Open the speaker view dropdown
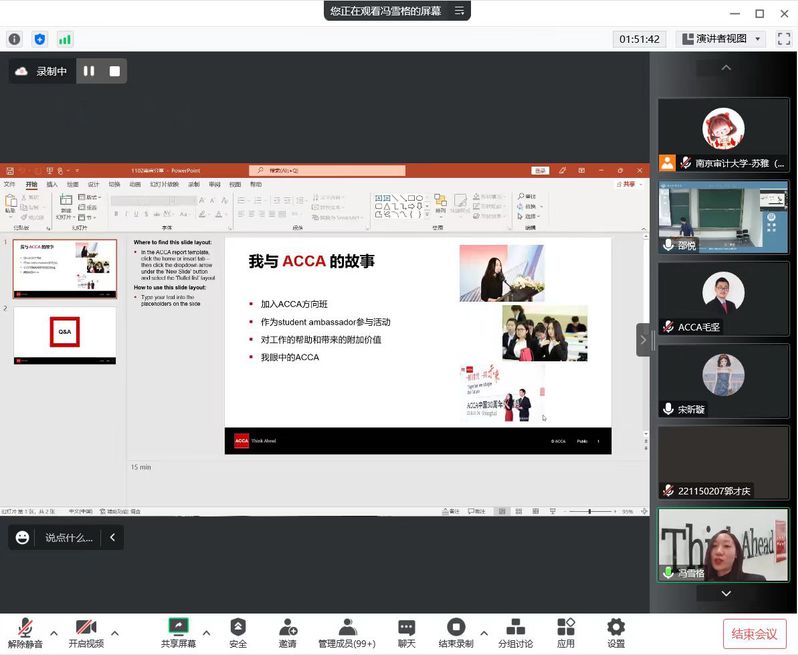798x655 pixels. (720, 39)
